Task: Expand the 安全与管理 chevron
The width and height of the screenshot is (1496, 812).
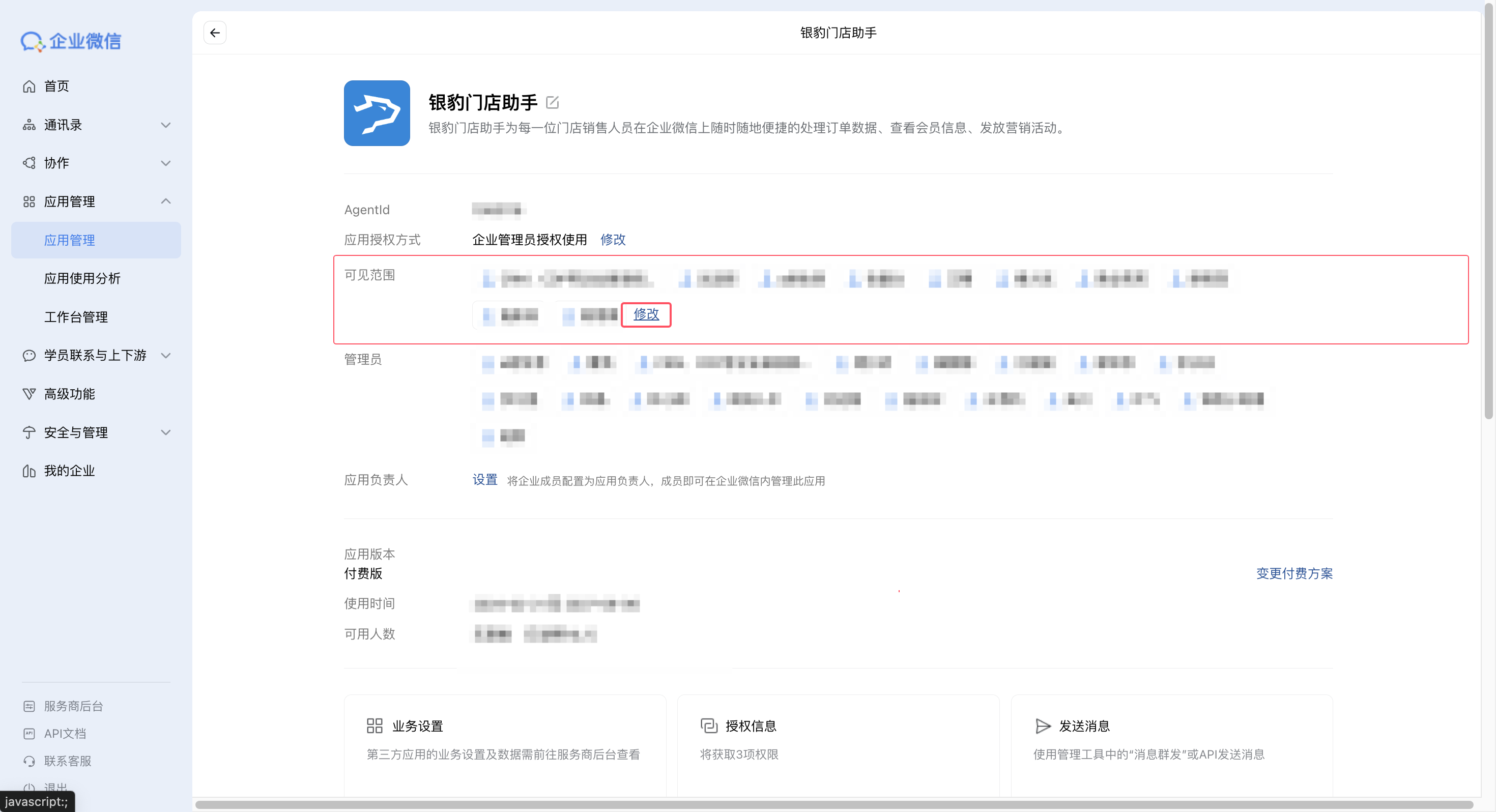Action: pyautogui.click(x=165, y=433)
